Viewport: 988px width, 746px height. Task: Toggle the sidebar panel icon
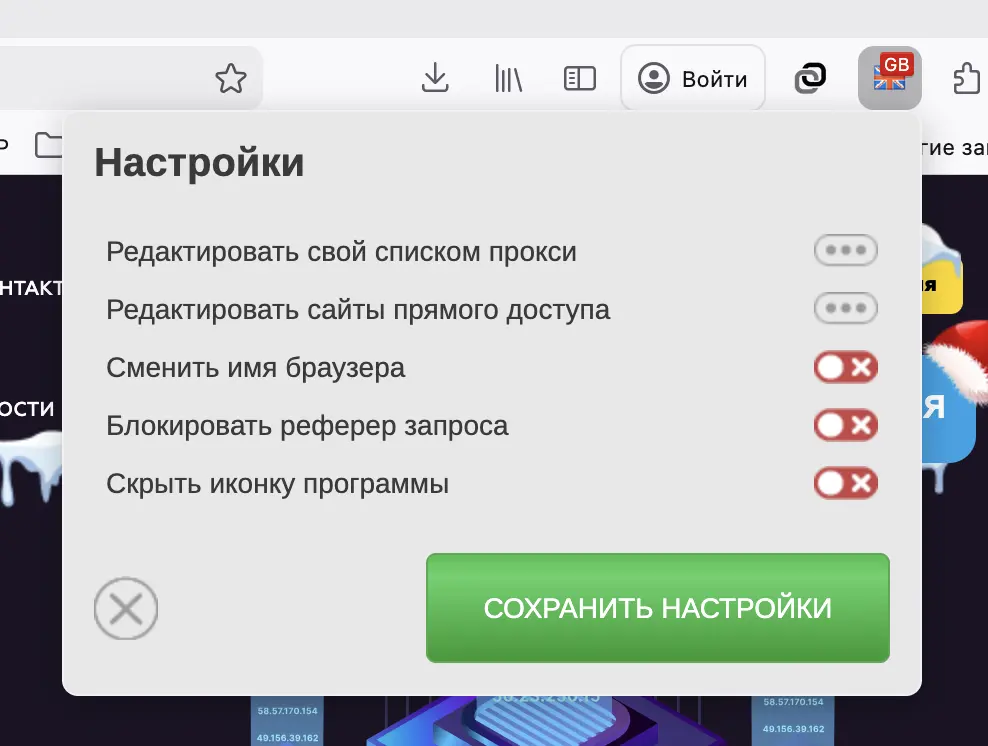(579, 78)
